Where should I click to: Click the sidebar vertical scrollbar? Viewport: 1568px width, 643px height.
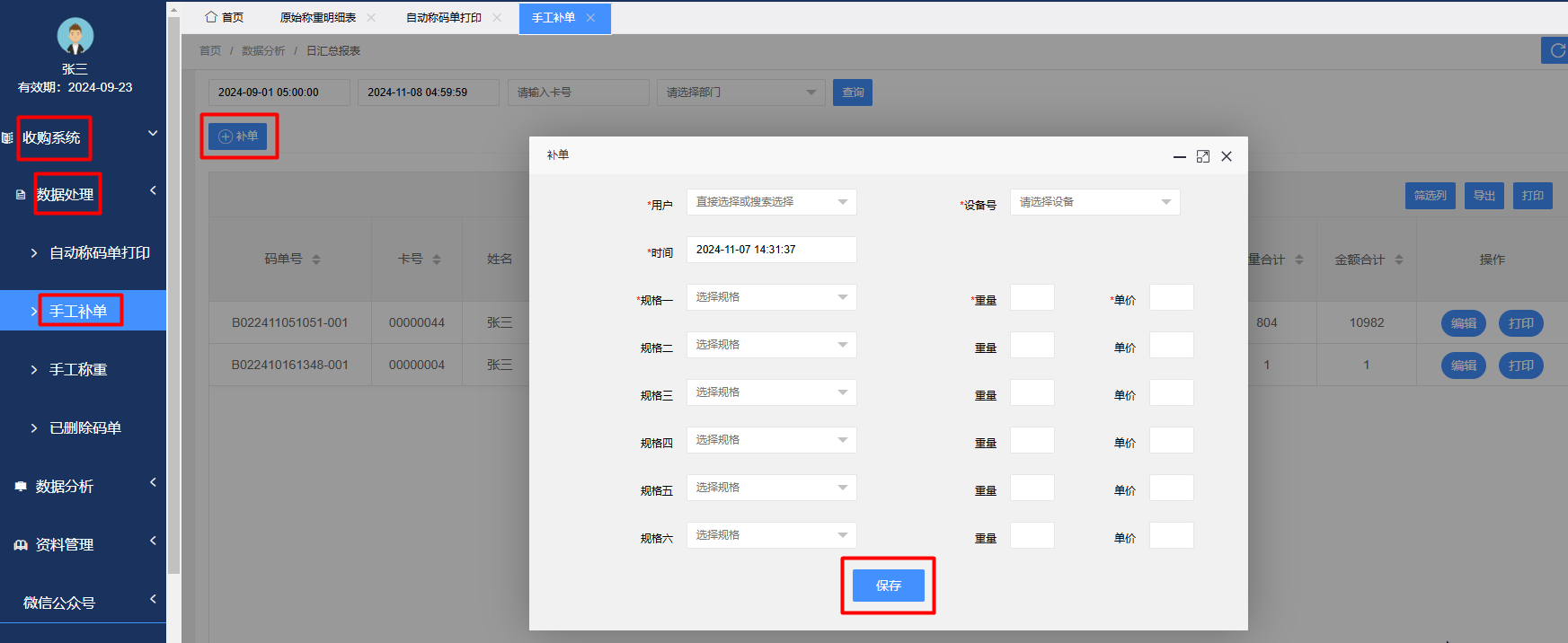click(x=173, y=295)
